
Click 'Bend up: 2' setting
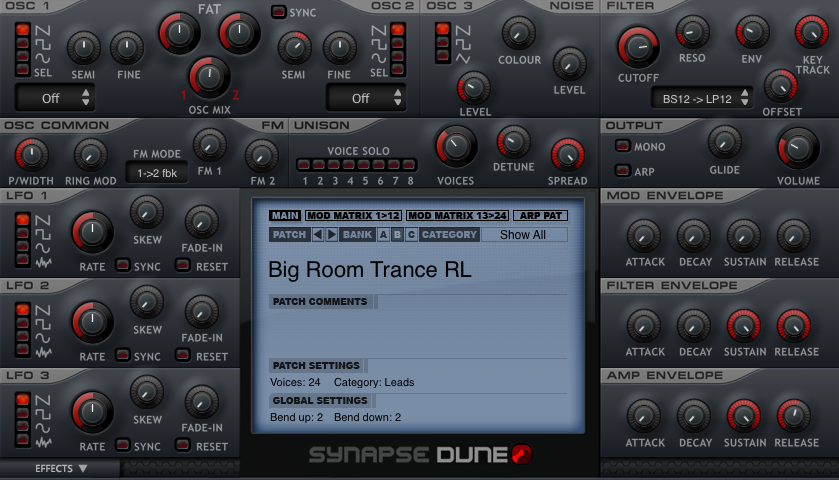pyautogui.click(x=296, y=417)
